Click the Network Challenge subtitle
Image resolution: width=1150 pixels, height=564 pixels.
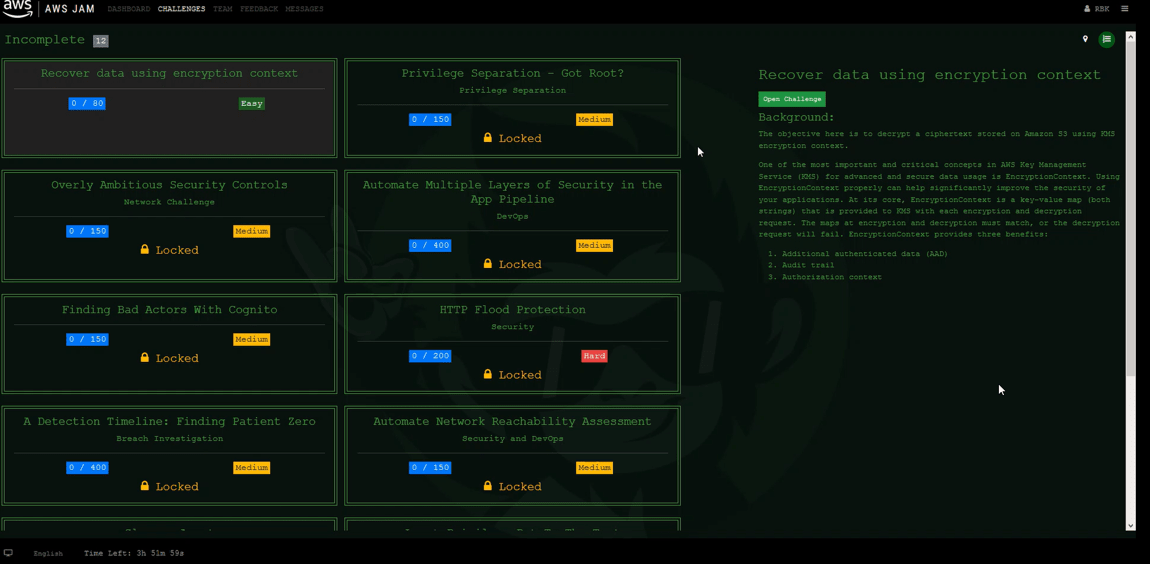click(x=169, y=202)
